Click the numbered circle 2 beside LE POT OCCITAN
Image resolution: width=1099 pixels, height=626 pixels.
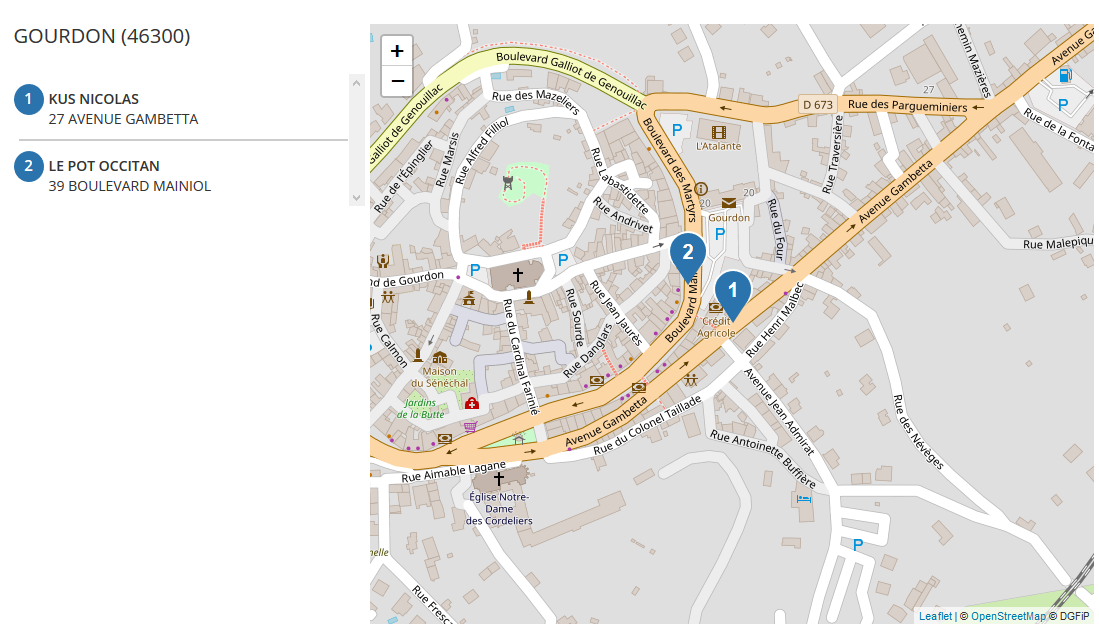pos(29,167)
